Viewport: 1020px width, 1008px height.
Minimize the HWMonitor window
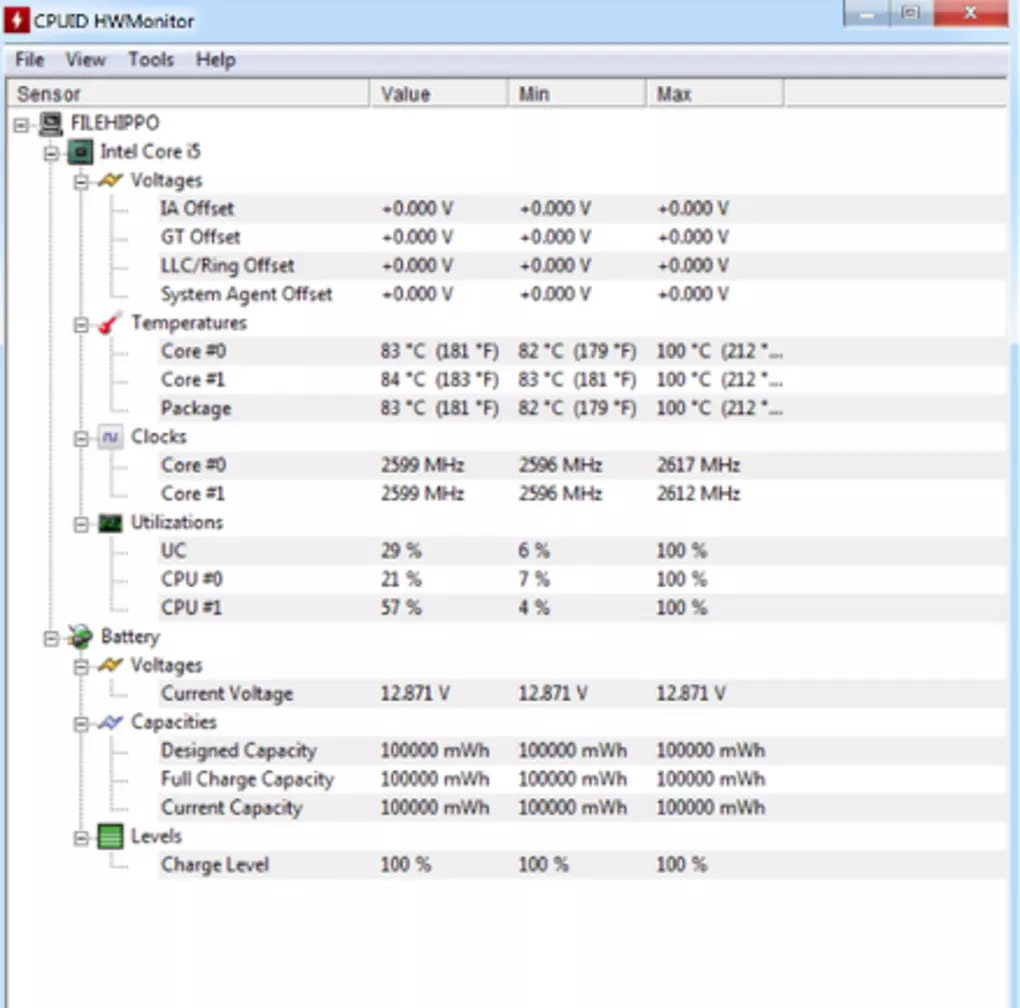[x=866, y=13]
